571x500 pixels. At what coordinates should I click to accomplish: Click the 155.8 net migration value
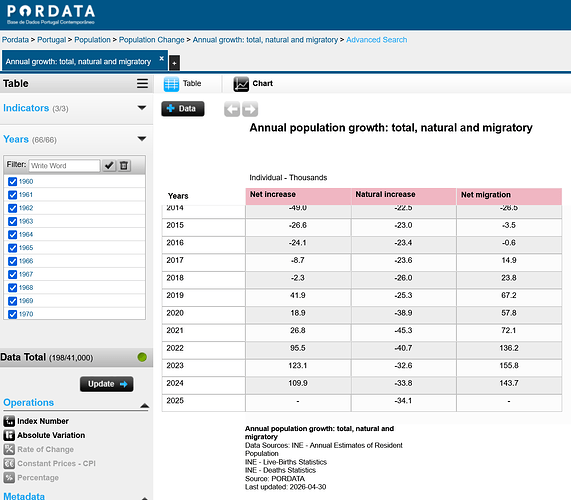tap(509, 366)
